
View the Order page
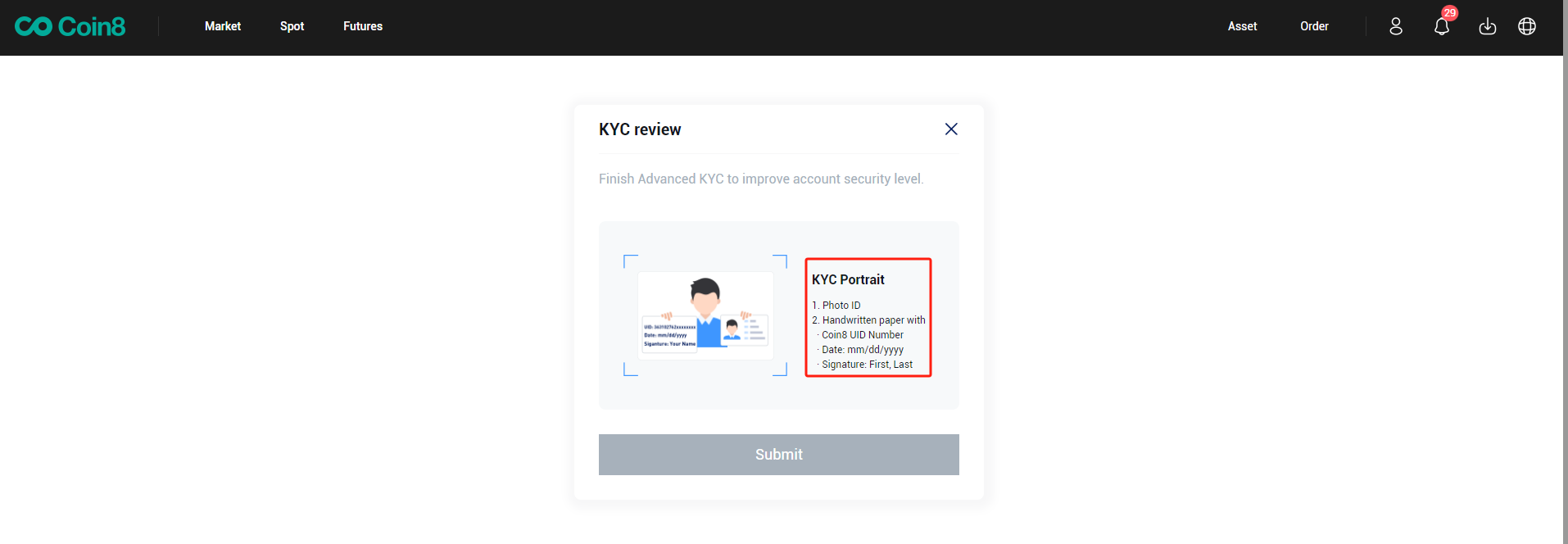pos(1314,26)
